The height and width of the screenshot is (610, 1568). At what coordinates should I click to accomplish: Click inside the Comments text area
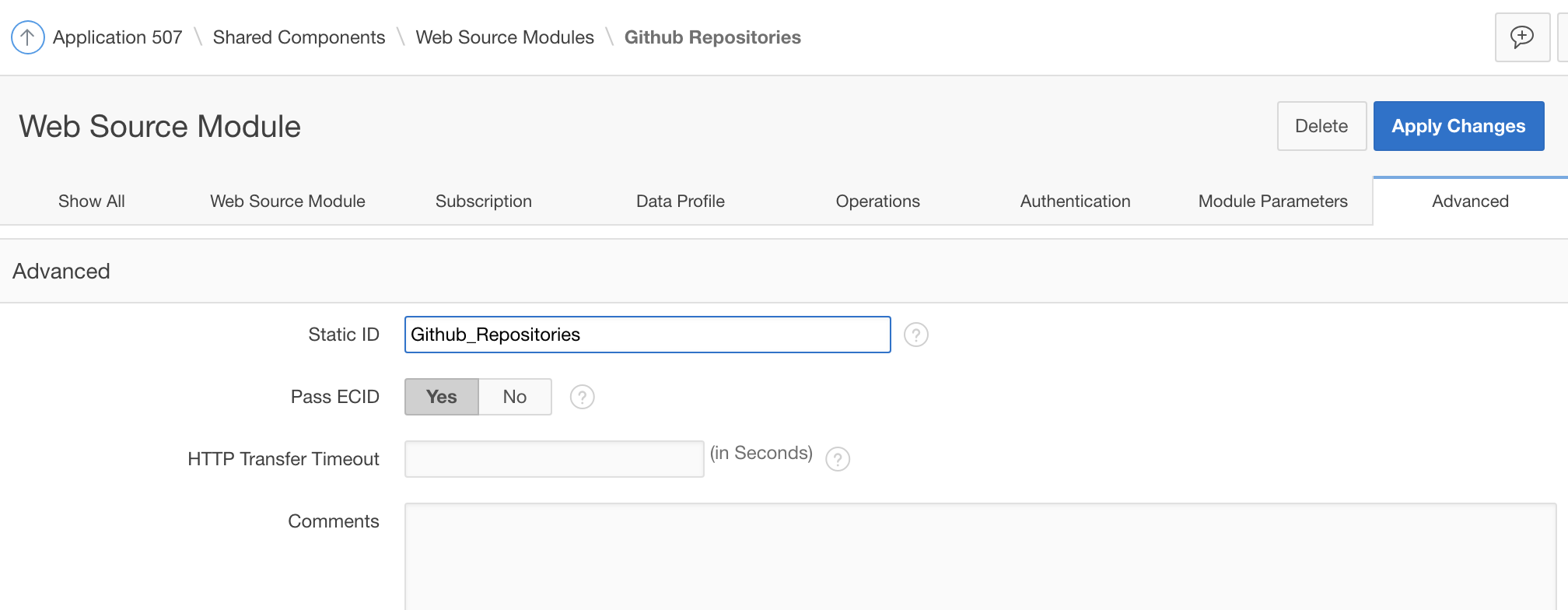[x=980, y=556]
